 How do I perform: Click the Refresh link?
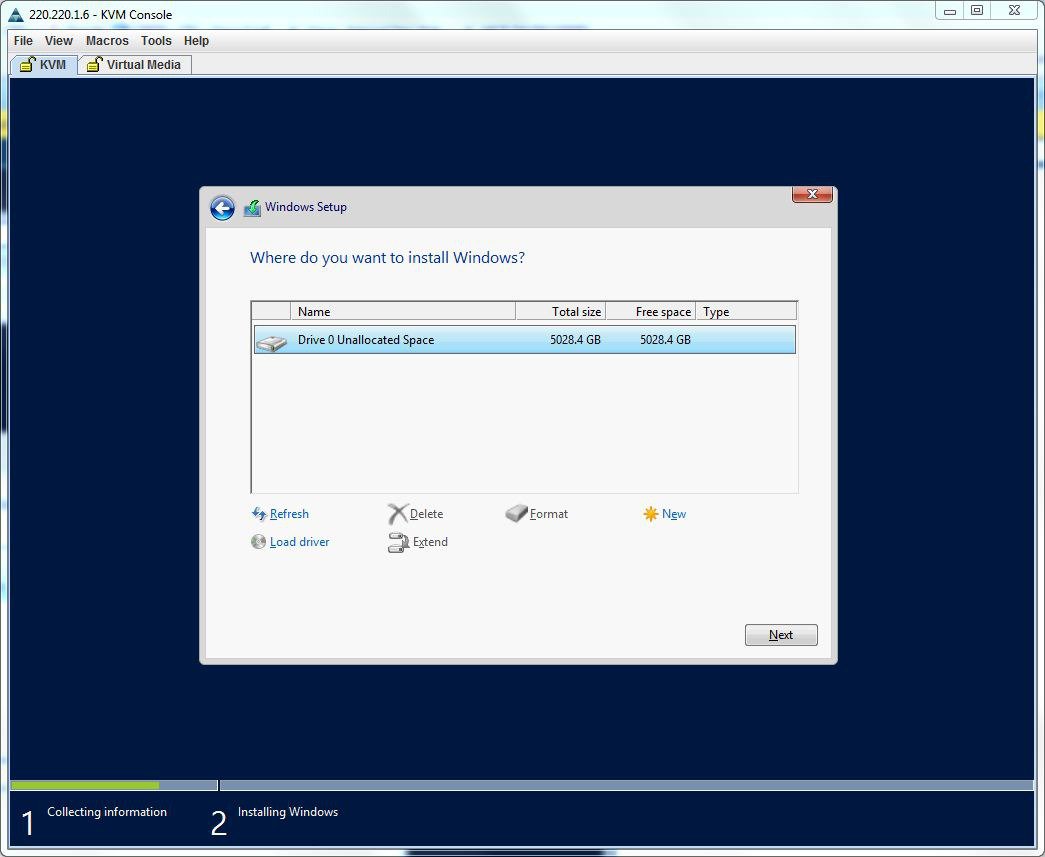point(289,514)
